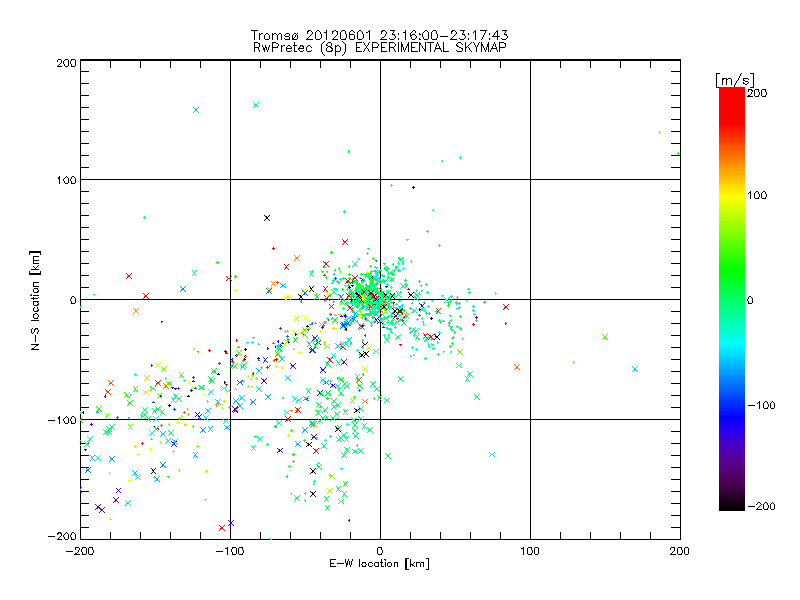Image resolution: width=800 pixels, height=600 pixels.
Task: Click the colorbar label '-100'
Action: [x=761, y=405]
